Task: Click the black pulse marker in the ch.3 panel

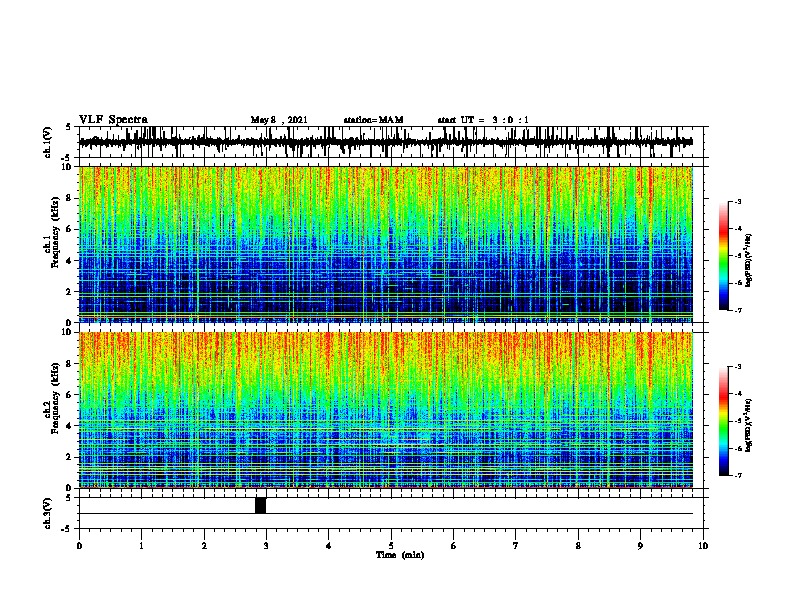Action: [260, 505]
